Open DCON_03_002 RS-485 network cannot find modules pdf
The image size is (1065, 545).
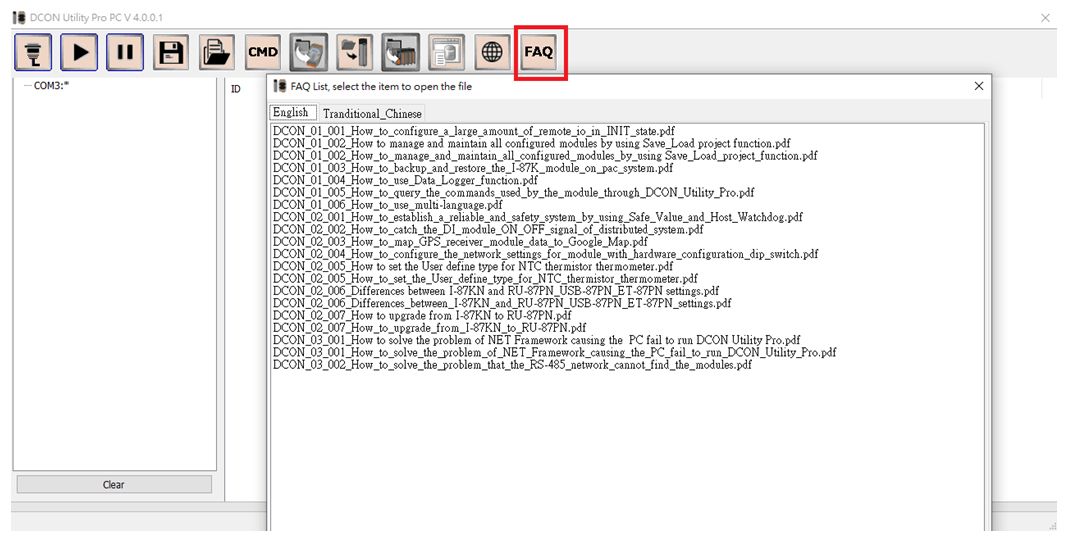512,365
